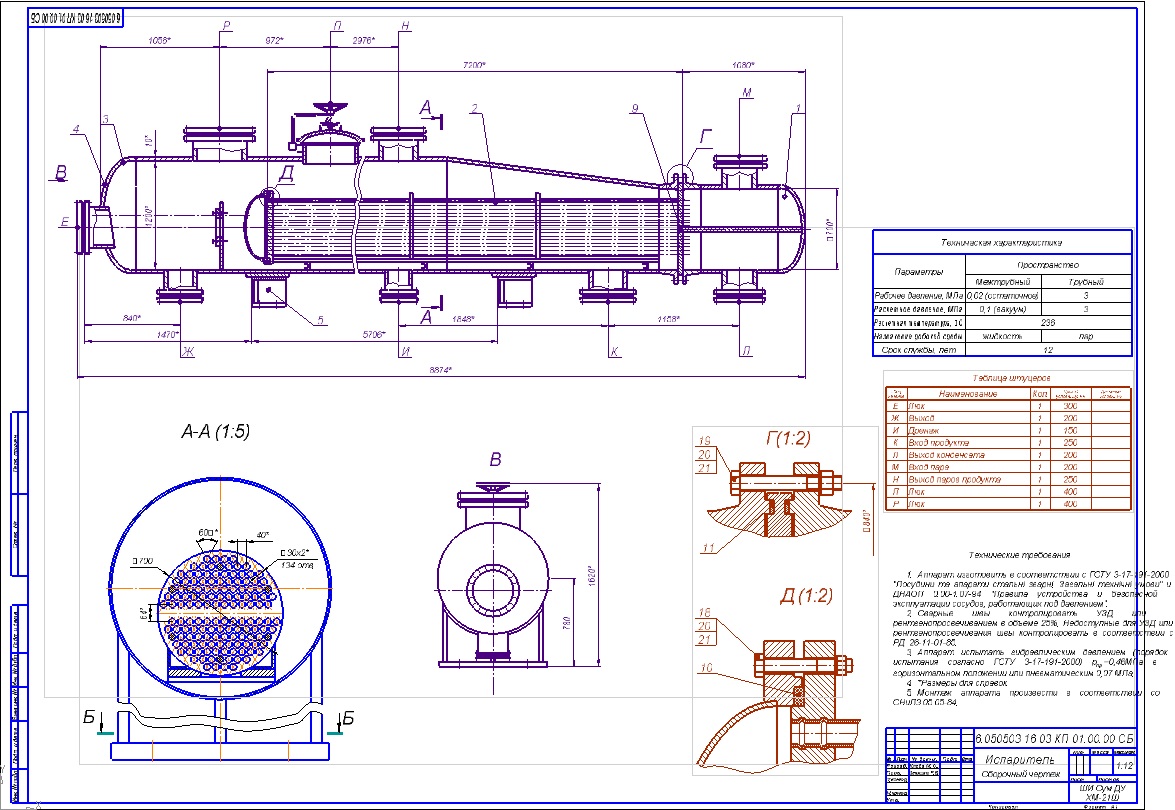This screenshot has width=1175, height=810.
Task: Click the "Технические требования" heading
Action: pyautogui.click(x=1019, y=555)
